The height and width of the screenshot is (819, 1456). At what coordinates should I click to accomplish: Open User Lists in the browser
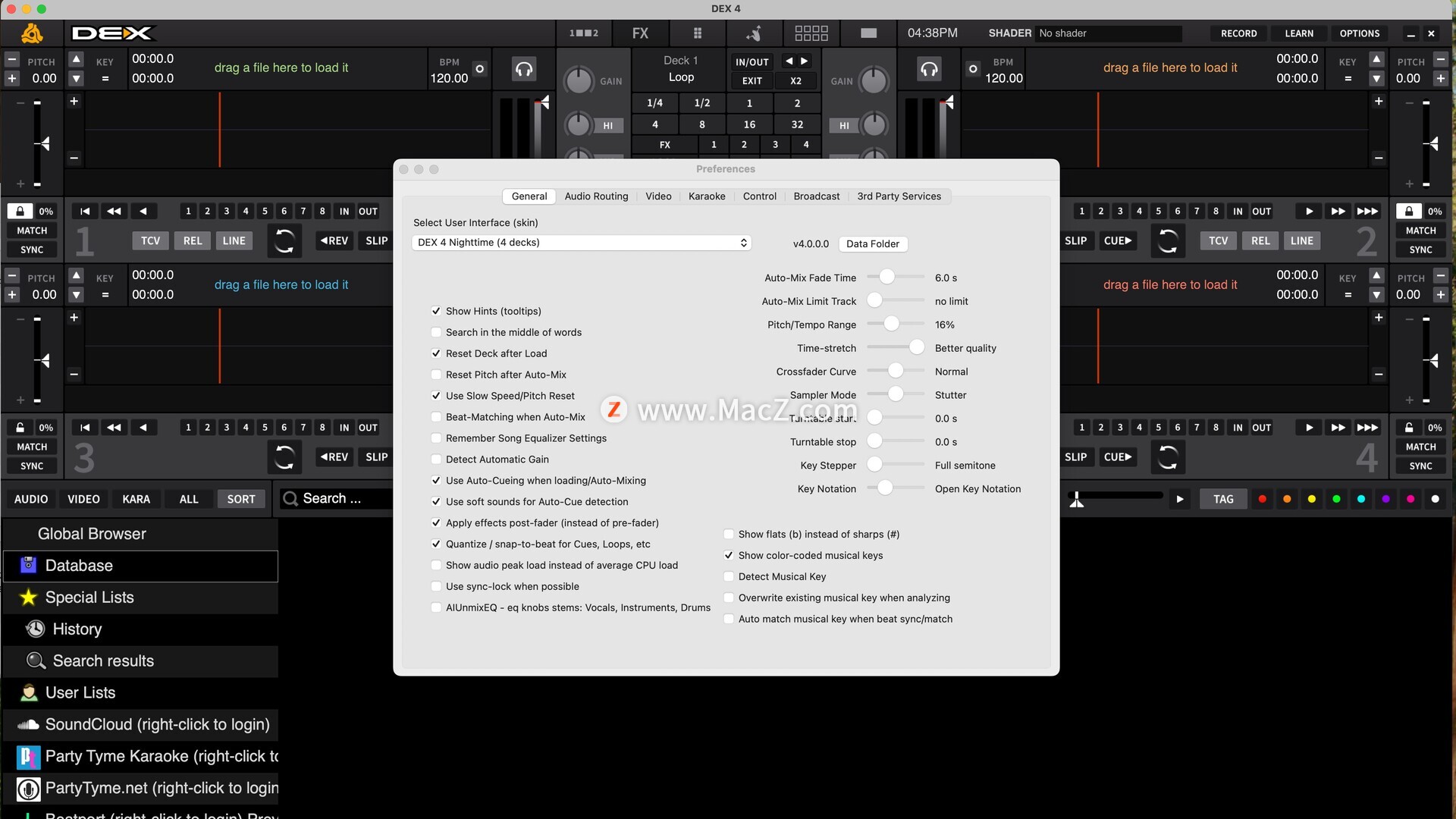click(140, 693)
